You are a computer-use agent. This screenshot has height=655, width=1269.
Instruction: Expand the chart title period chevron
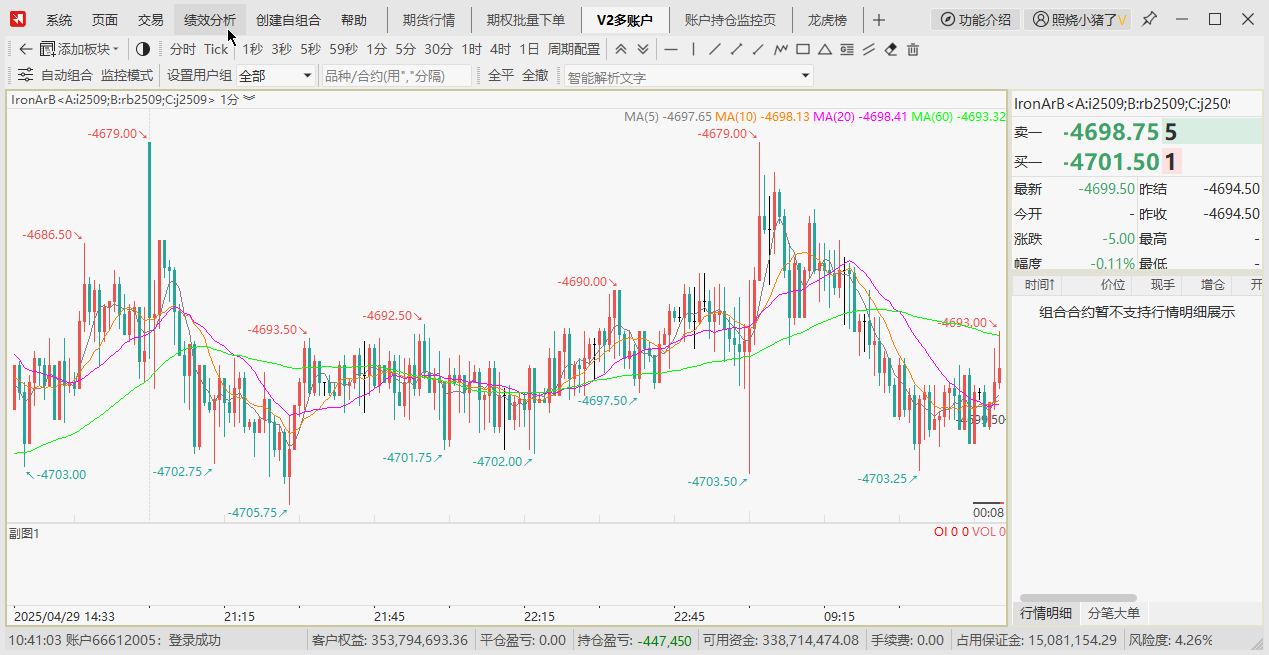(x=249, y=98)
